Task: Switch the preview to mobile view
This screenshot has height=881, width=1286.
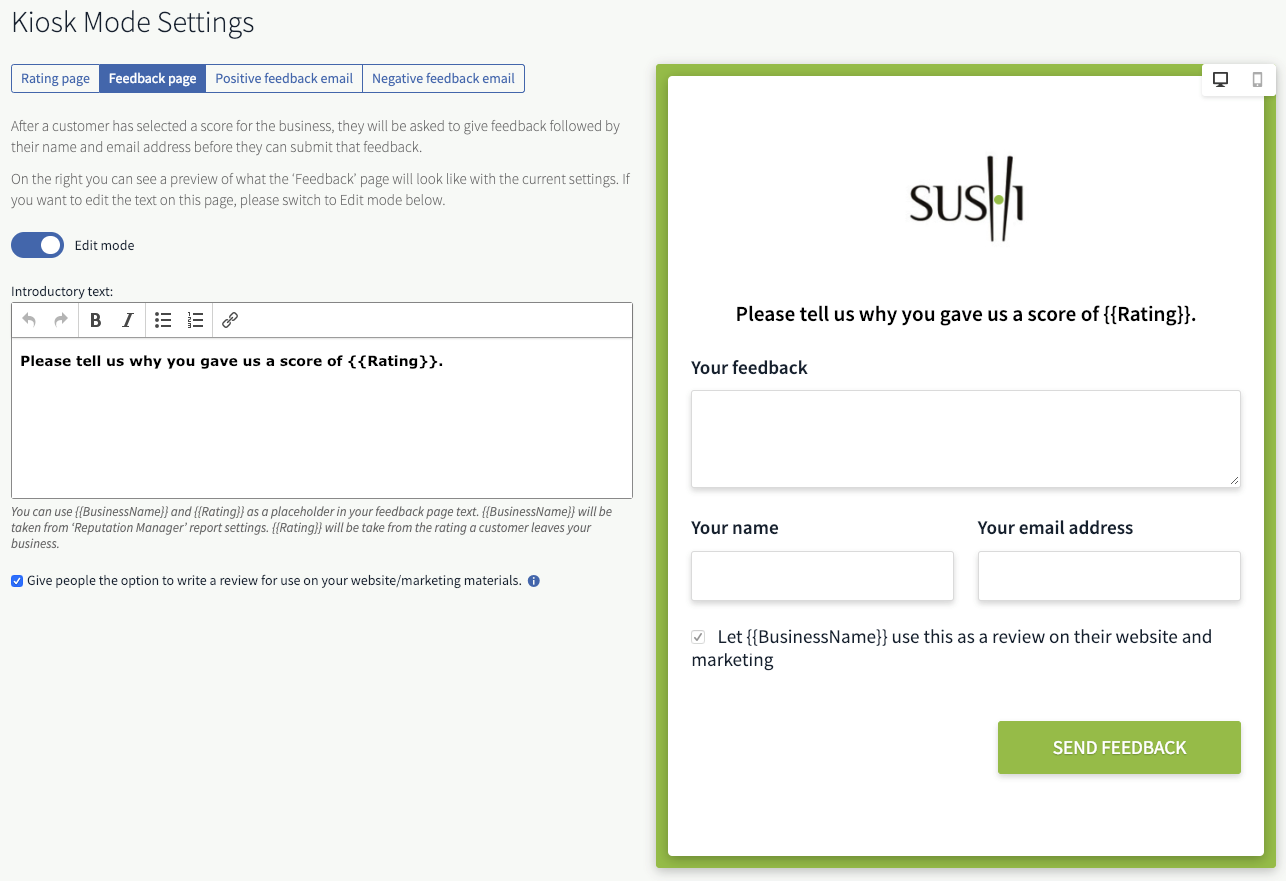Action: (x=1258, y=80)
